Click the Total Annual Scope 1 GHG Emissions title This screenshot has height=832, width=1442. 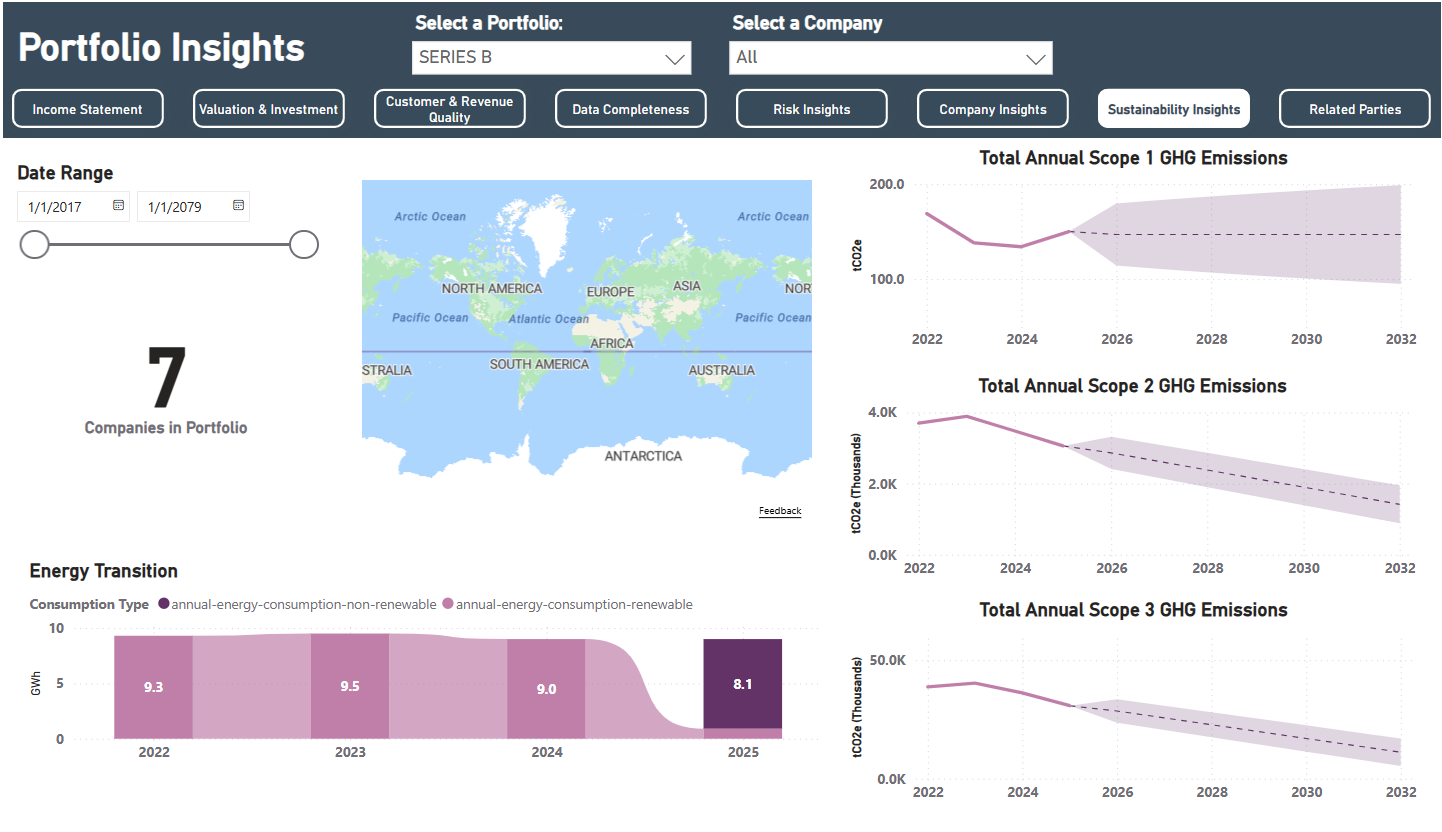pyautogui.click(x=1133, y=158)
